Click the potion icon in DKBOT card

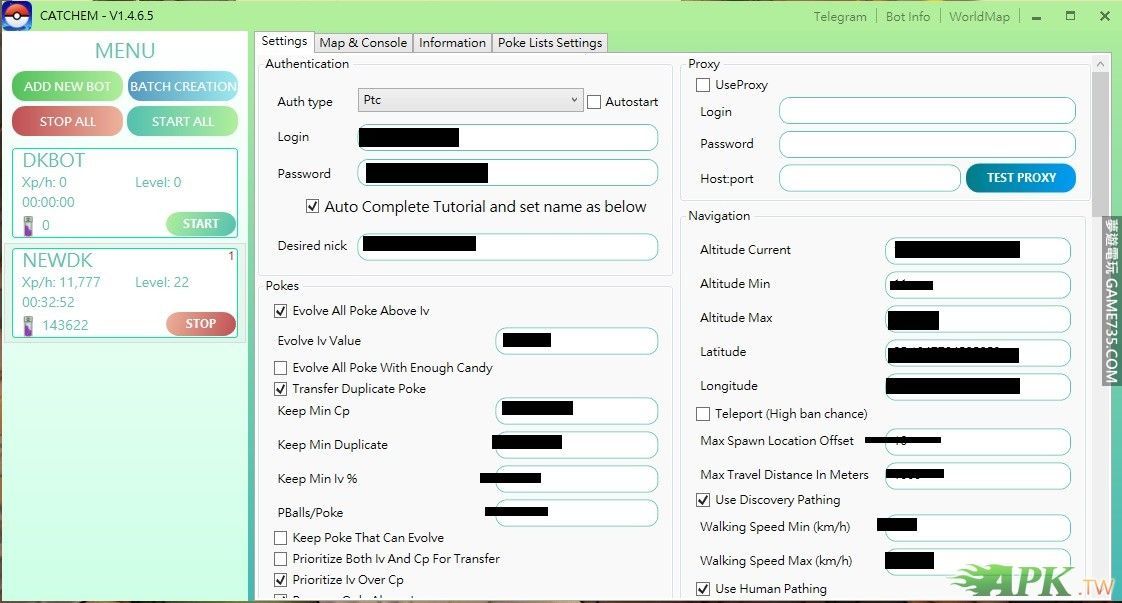[x=28, y=225]
